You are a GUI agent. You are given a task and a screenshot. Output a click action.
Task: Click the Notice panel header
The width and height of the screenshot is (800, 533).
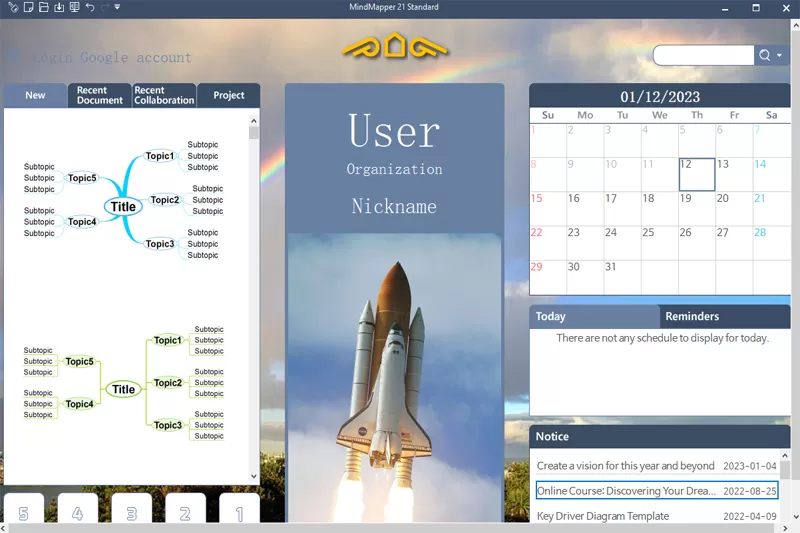[x=660, y=437]
